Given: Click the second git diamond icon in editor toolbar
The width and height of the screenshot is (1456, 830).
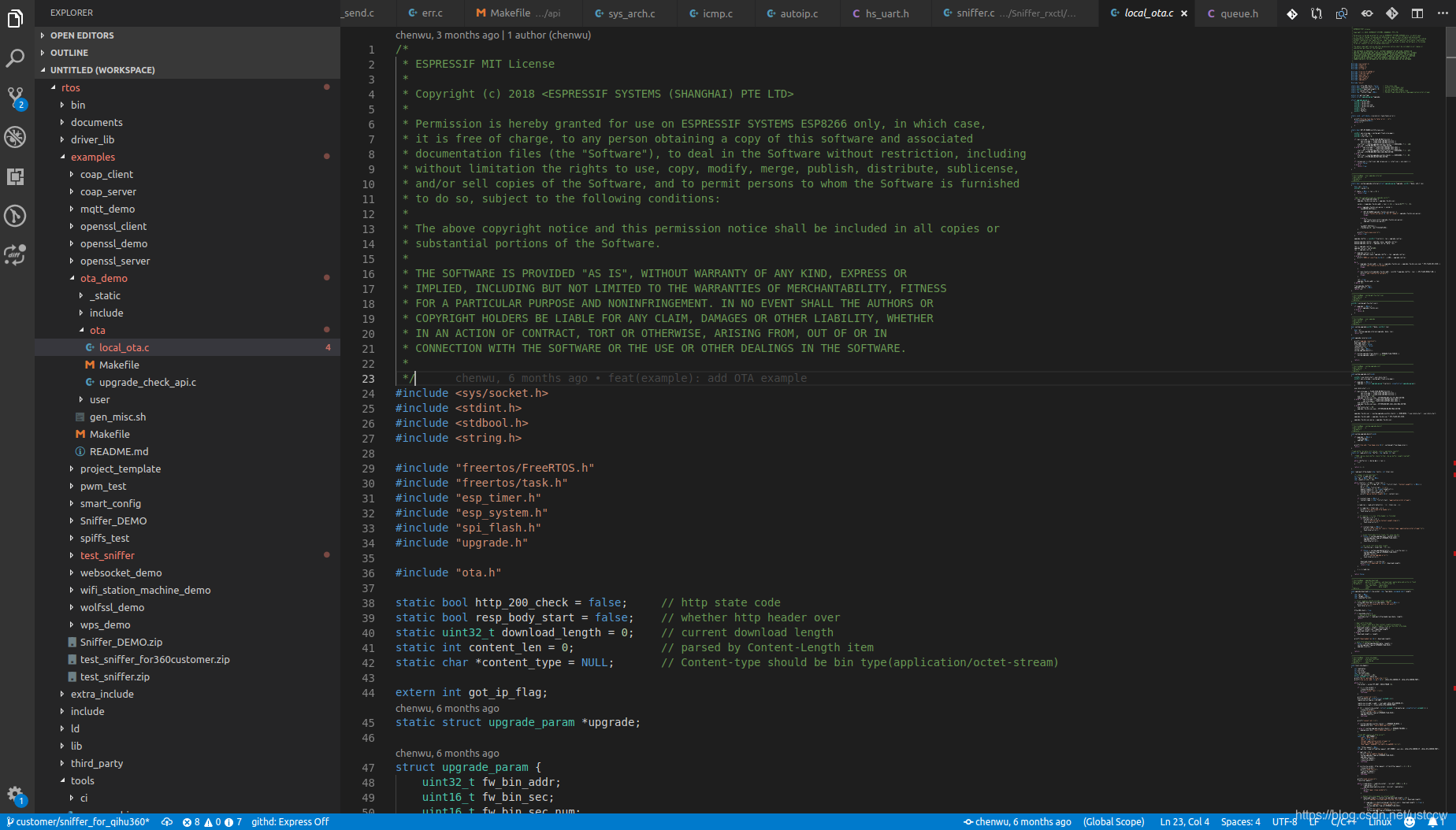Looking at the screenshot, I should click(1392, 13).
